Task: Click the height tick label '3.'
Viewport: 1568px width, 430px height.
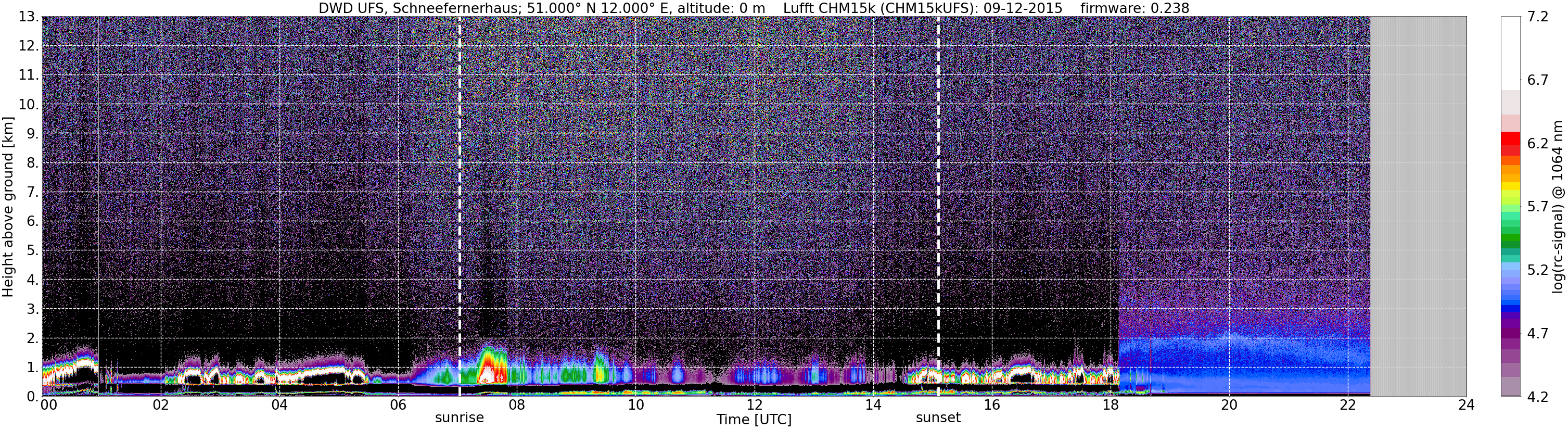Action: tap(33, 309)
